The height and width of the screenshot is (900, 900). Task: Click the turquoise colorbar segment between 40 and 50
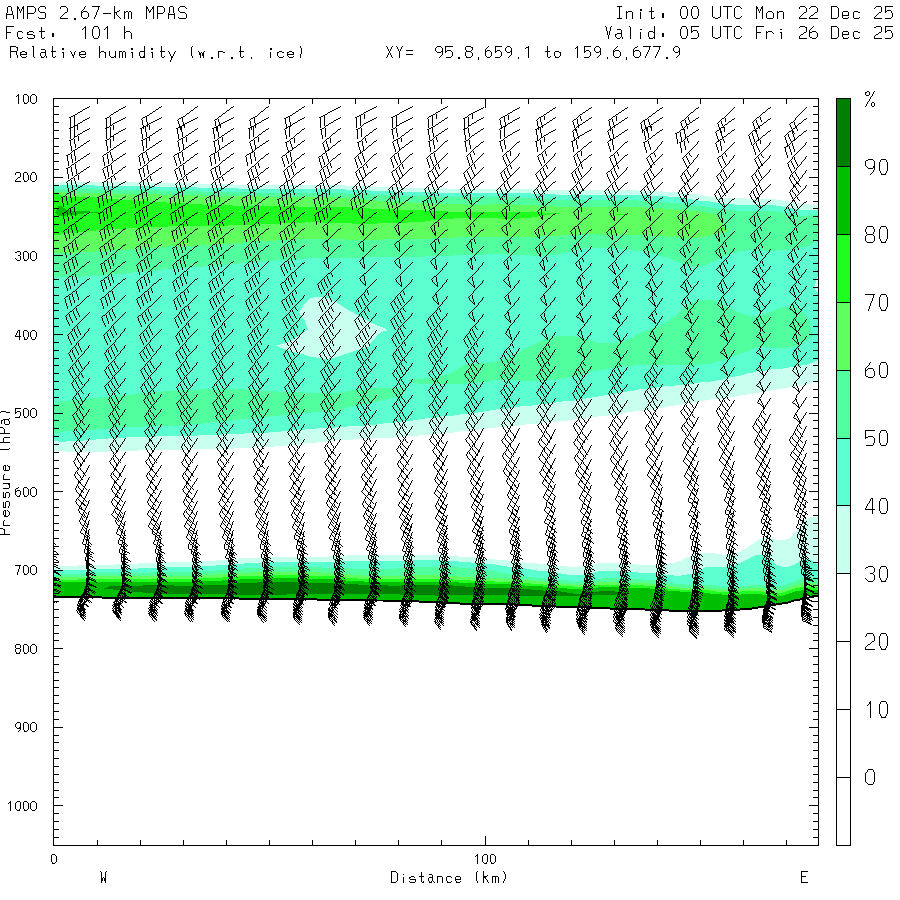pos(843,472)
